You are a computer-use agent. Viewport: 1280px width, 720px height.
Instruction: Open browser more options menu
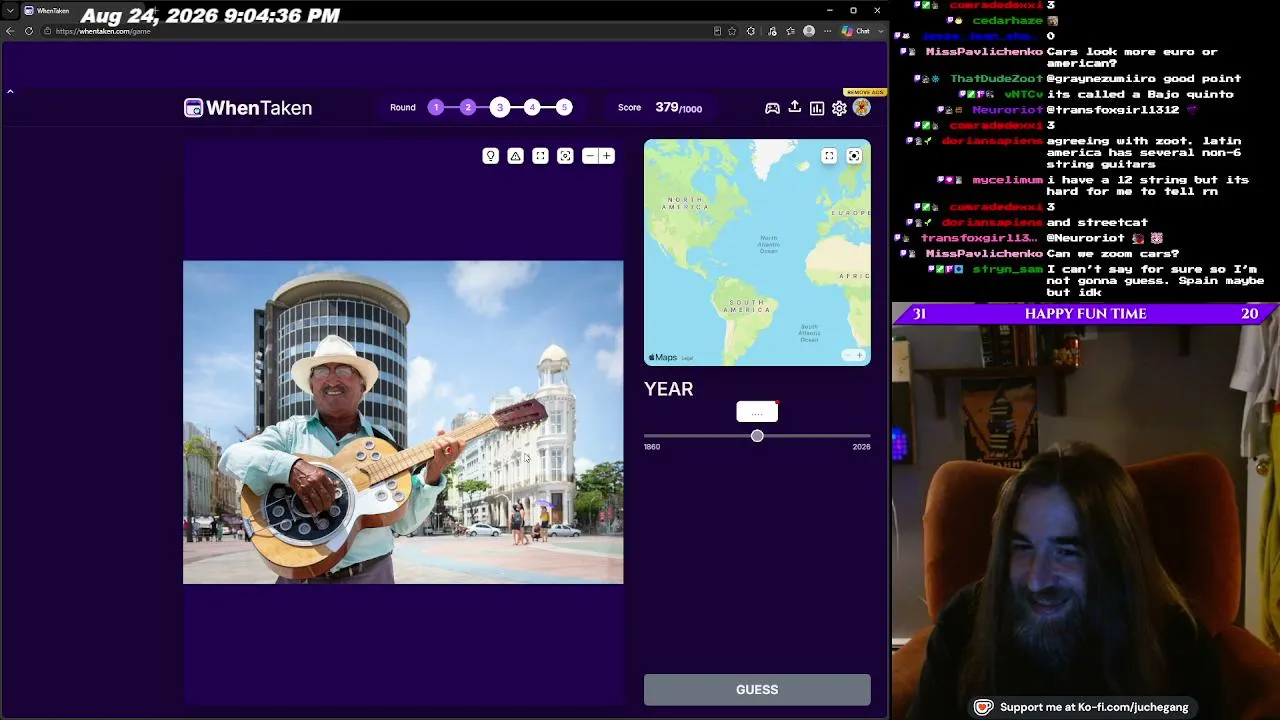coord(827,31)
